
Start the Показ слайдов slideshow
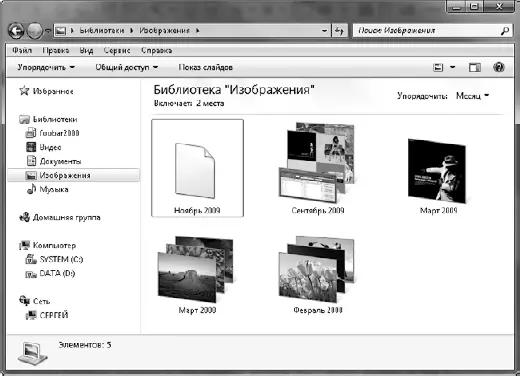click(x=205, y=67)
